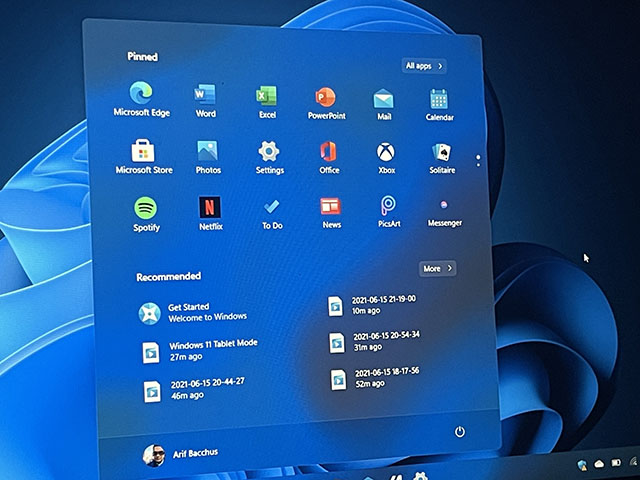640x480 pixels.
Task: Open recommended file 2021-06-15 18-17-56
Action: coord(375,378)
